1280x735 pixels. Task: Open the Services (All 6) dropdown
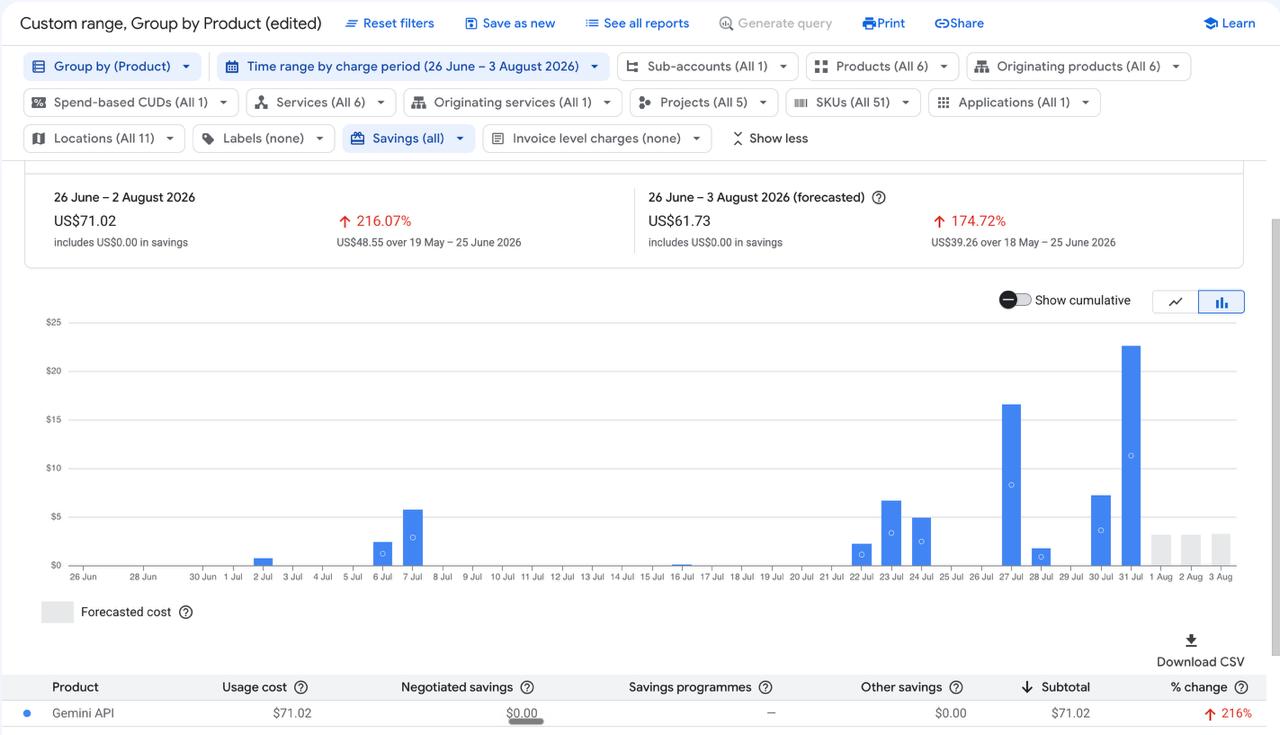321,102
